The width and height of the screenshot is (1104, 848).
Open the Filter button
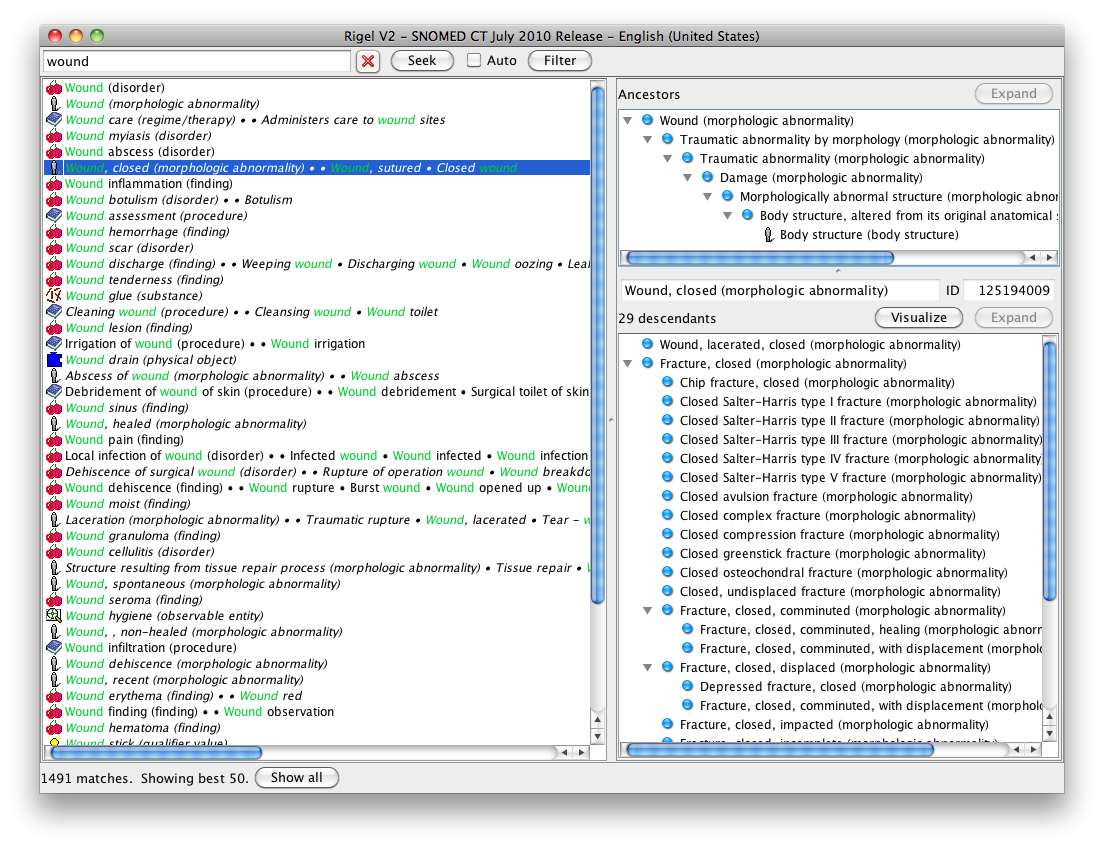(560, 61)
